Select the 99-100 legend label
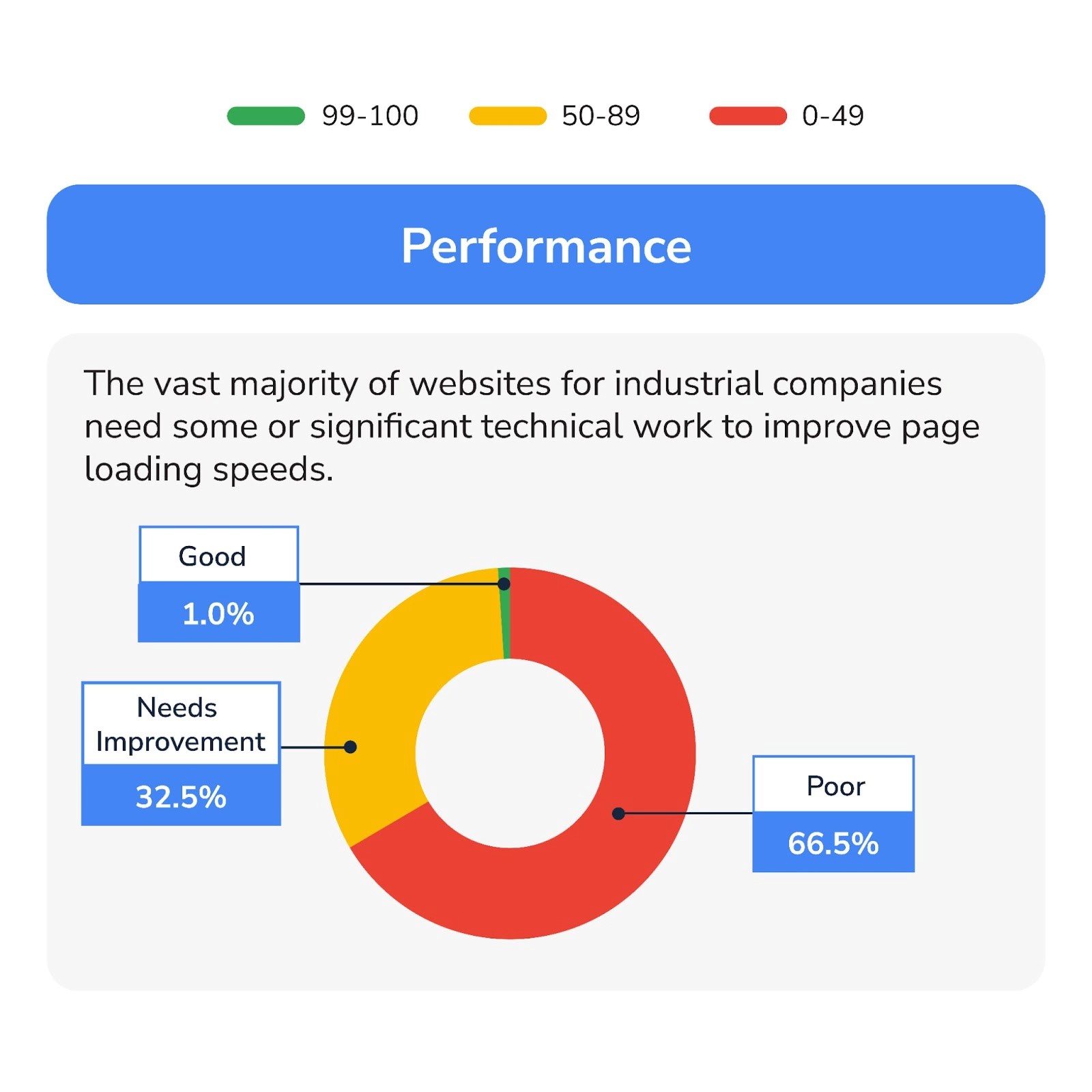The height and width of the screenshot is (1092, 1092). click(370, 116)
